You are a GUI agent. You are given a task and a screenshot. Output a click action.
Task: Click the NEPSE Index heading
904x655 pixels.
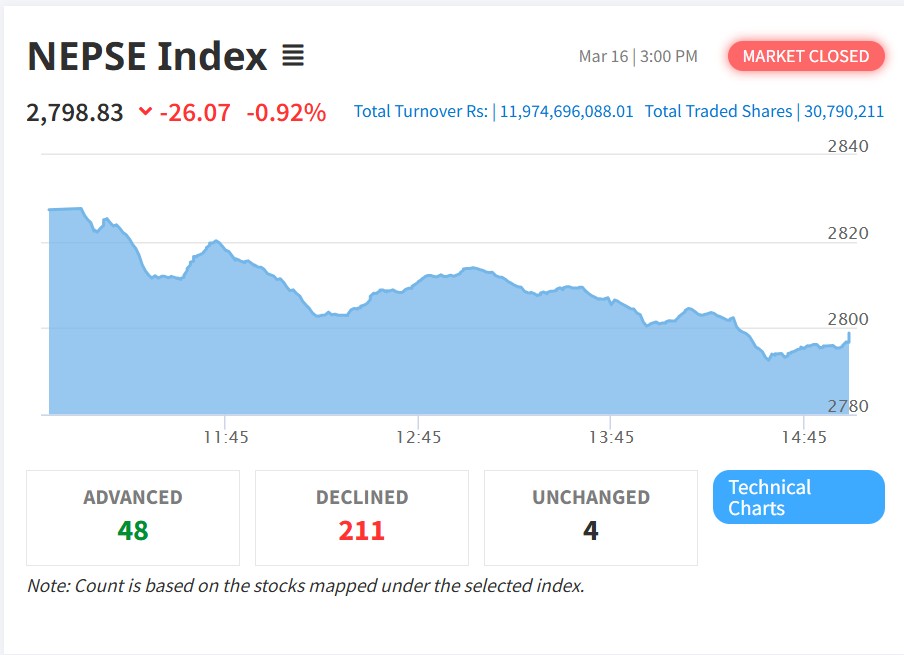(x=147, y=56)
